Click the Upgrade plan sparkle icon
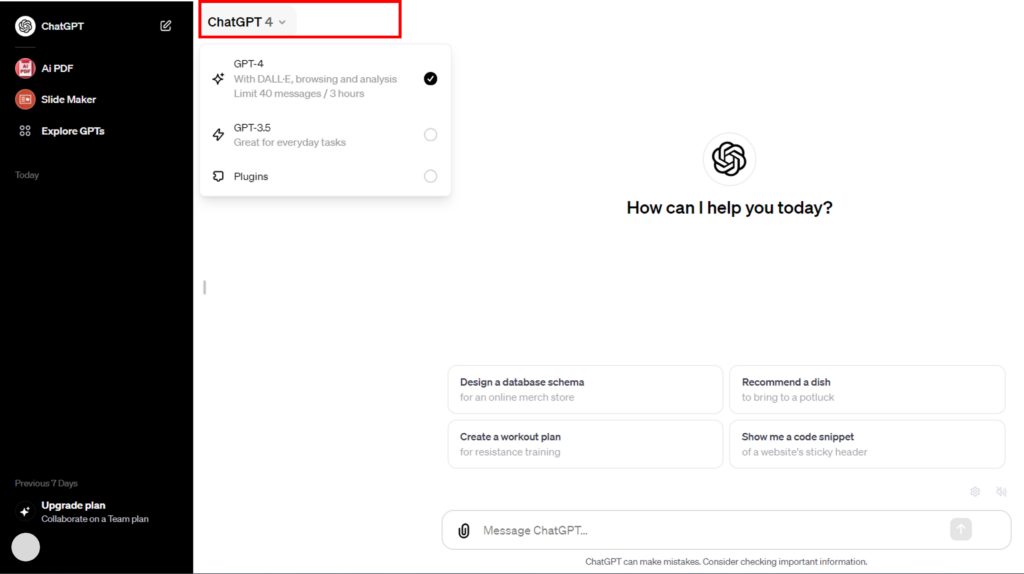 point(25,511)
